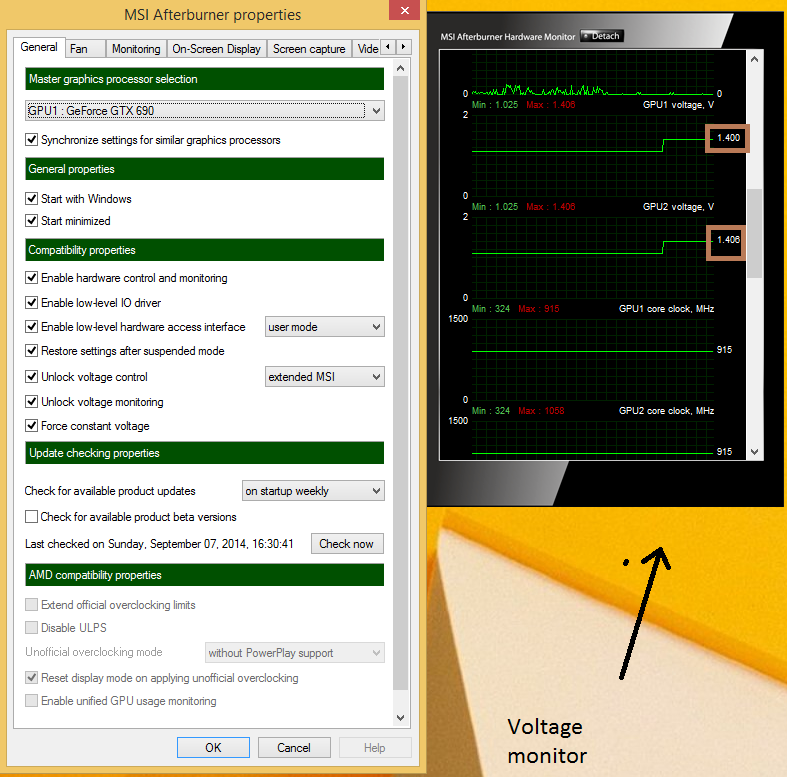Click hardware monitor scroll-down arrow
The width and height of the screenshot is (787, 777).
pos(754,452)
